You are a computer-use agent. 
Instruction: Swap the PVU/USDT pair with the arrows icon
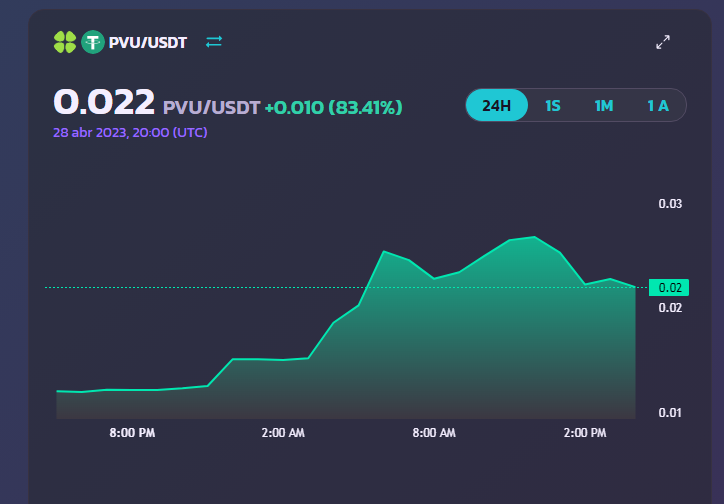214,42
